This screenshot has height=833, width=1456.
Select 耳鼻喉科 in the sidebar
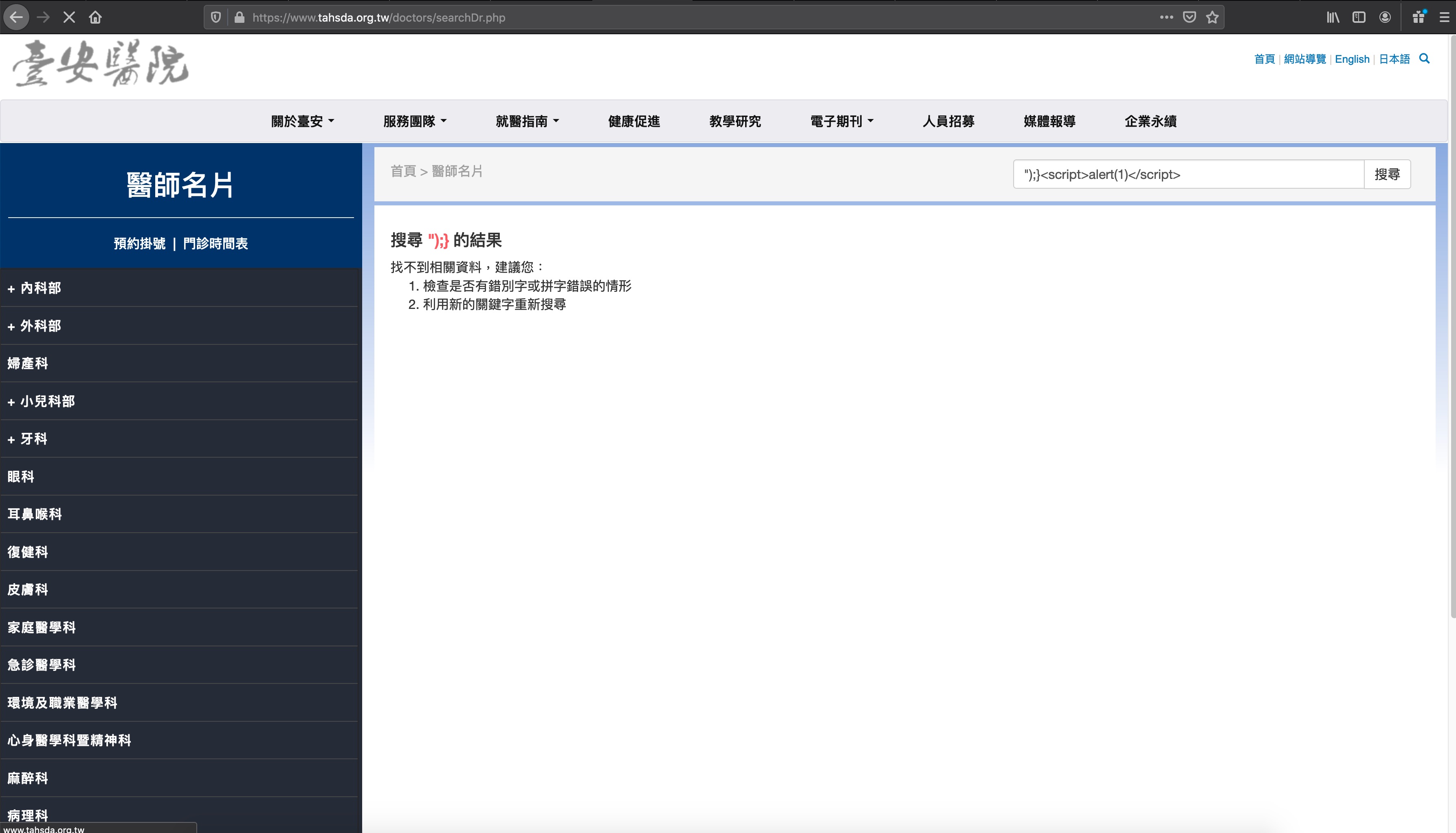point(179,514)
